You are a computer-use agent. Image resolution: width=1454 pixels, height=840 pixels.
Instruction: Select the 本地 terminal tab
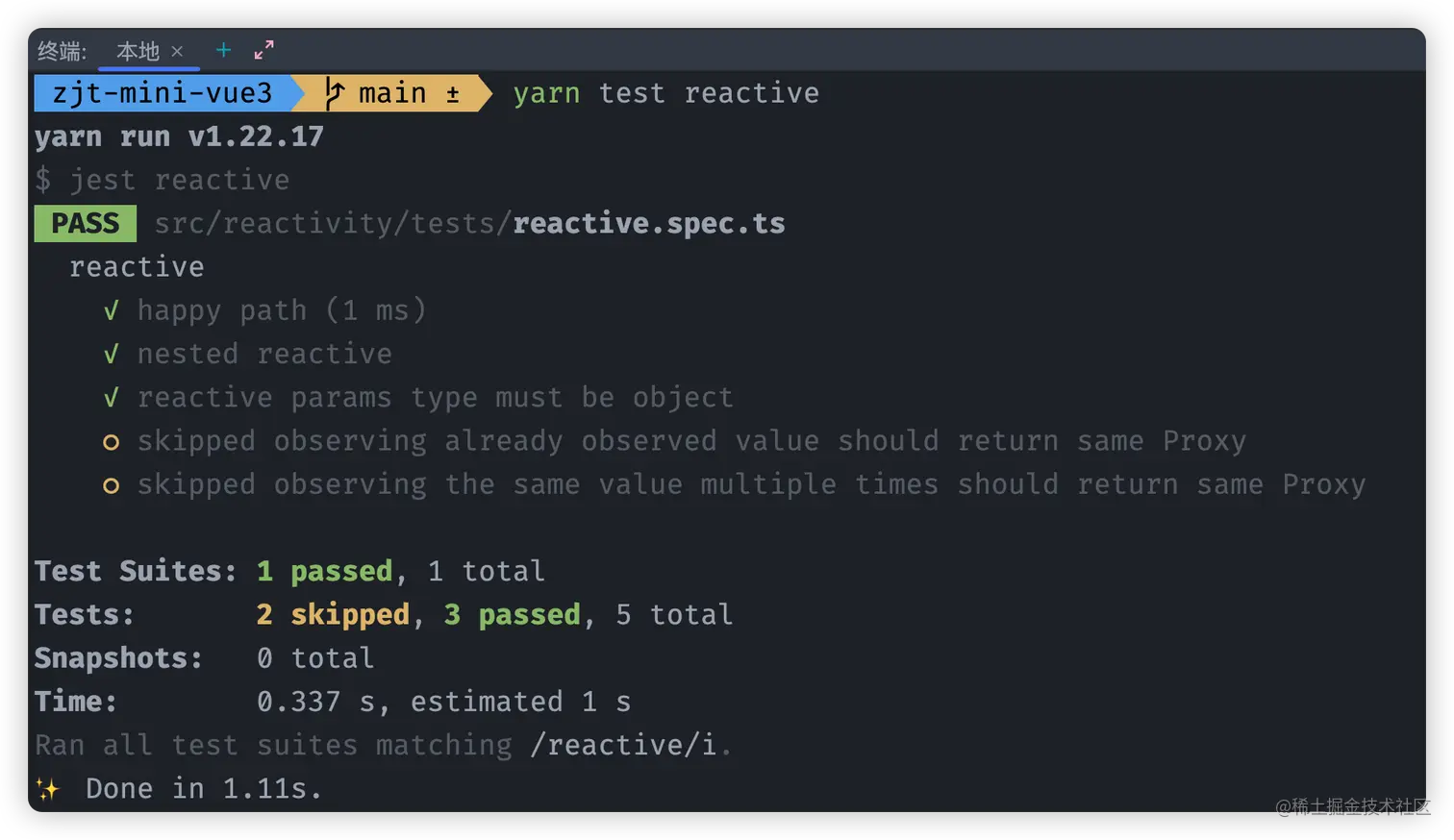pyautogui.click(x=138, y=51)
